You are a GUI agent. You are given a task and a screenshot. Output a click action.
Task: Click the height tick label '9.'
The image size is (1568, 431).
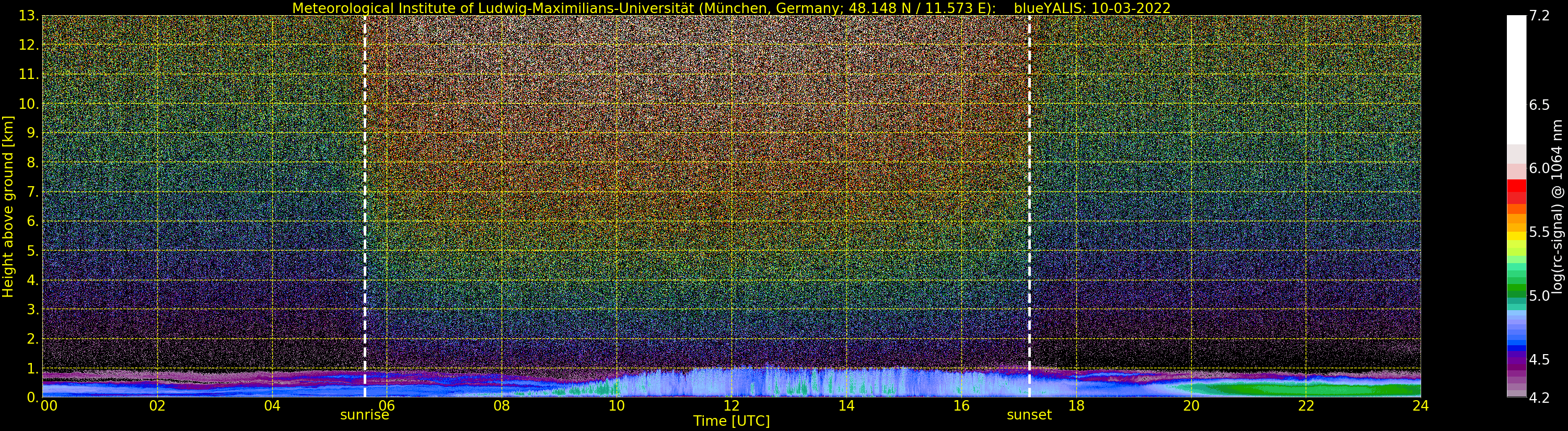tap(33, 133)
